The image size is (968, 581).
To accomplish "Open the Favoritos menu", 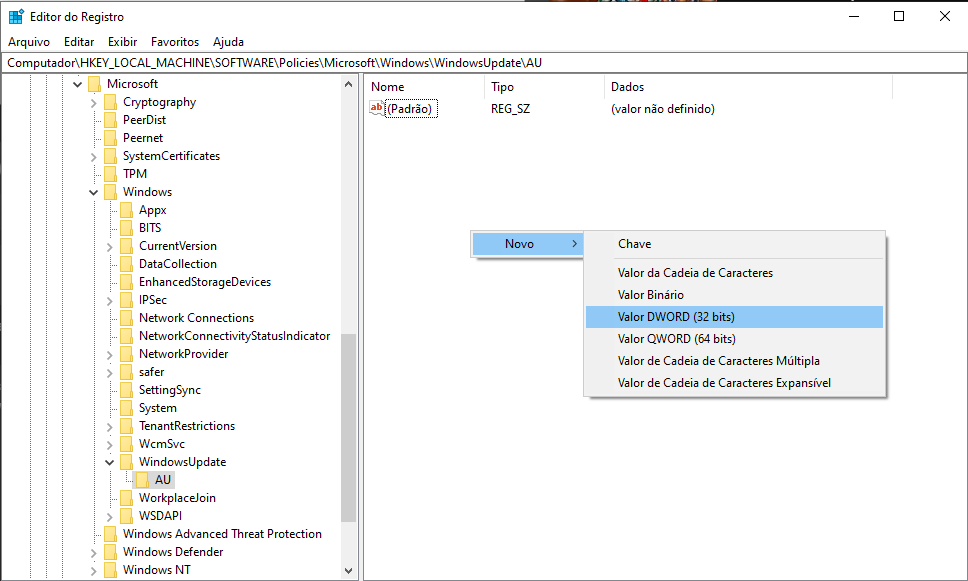I will (175, 42).
